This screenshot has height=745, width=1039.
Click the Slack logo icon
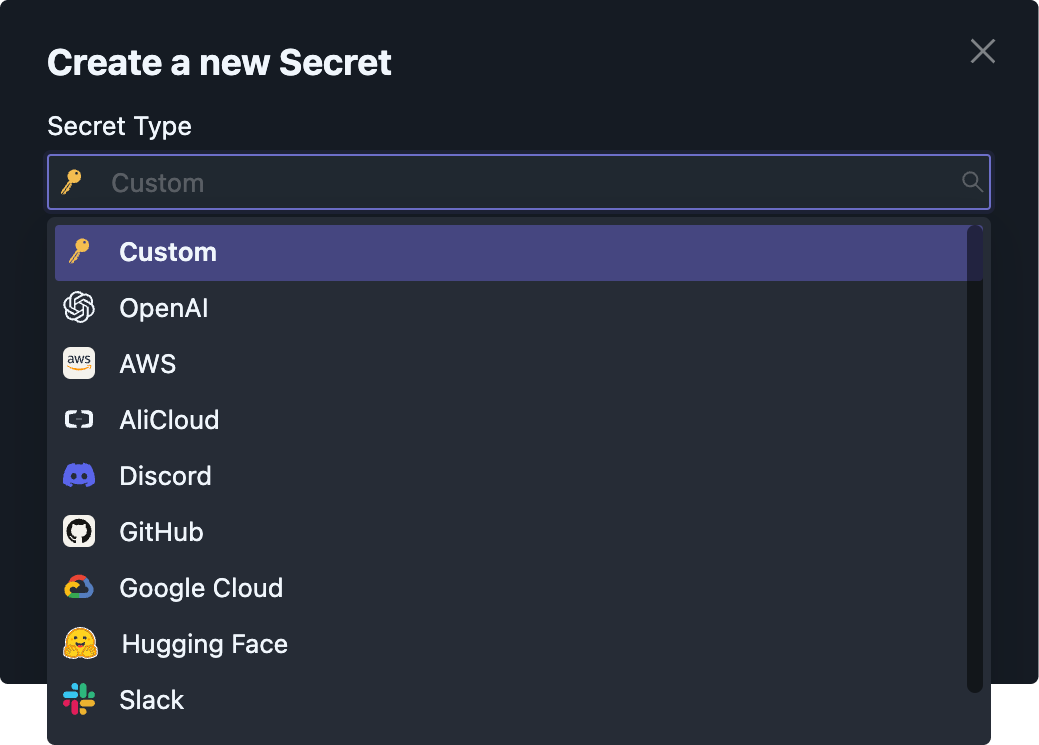click(x=79, y=700)
